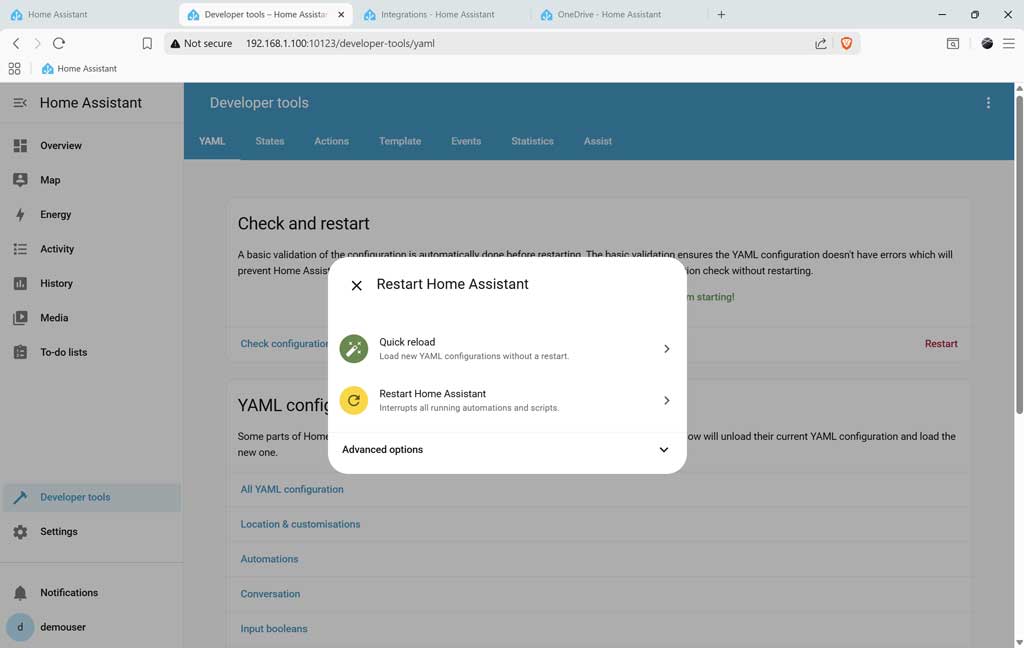Open the browser profile circle icon
The image size is (1024, 648).
[x=987, y=43]
